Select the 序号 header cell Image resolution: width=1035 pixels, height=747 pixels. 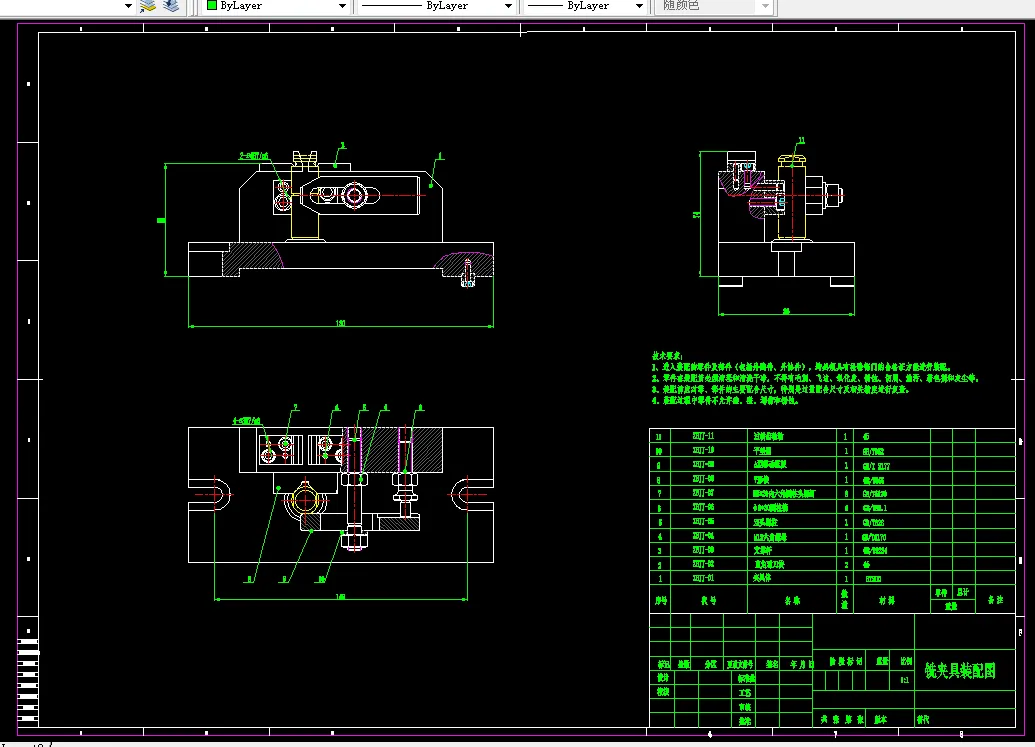pos(661,601)
